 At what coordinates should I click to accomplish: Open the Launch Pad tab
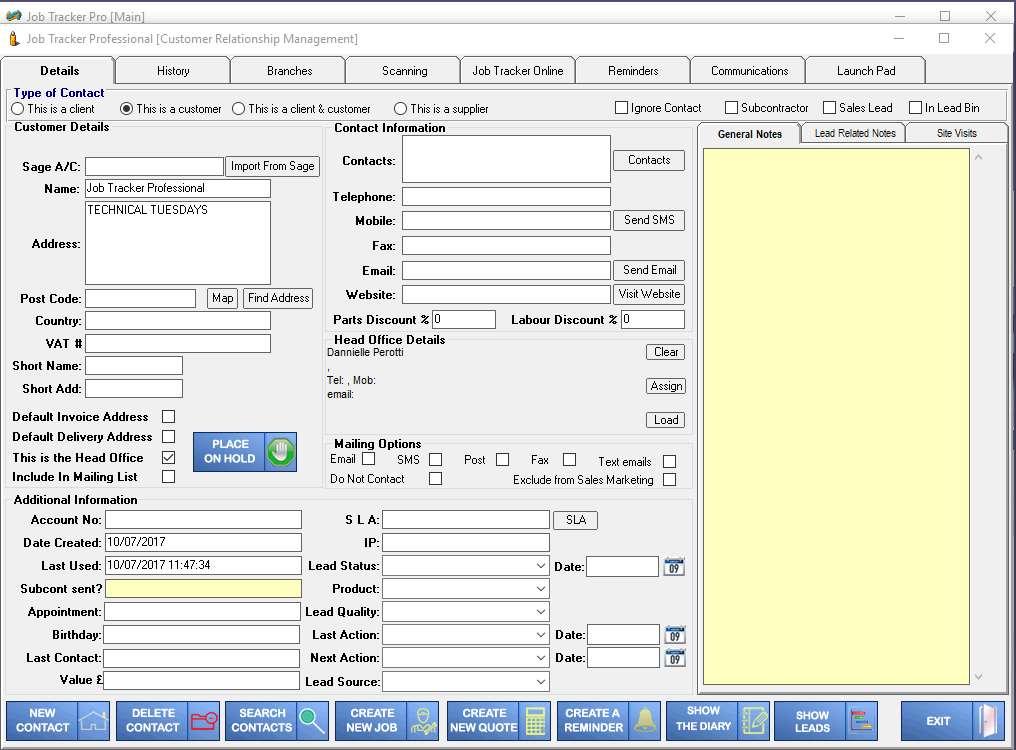pos(866,71)
